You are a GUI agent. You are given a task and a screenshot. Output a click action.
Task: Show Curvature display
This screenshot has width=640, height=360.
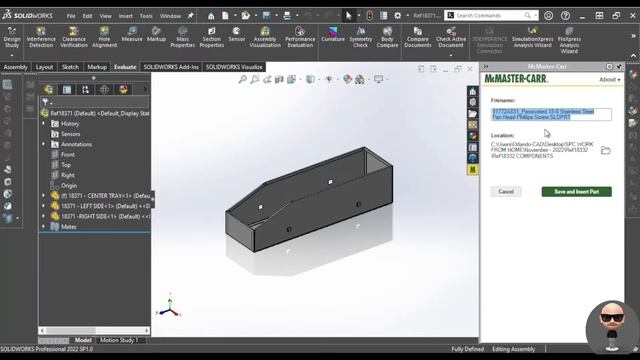(x=333, y=35)
